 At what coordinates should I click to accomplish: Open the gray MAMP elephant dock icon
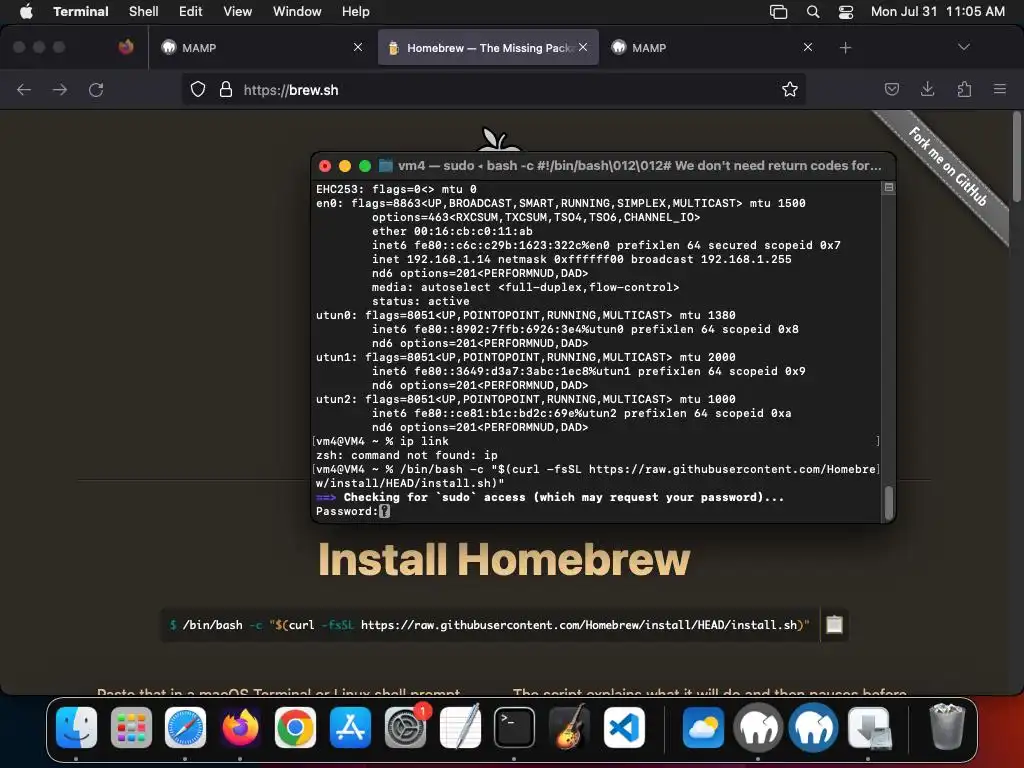click(x=758, y=728)
